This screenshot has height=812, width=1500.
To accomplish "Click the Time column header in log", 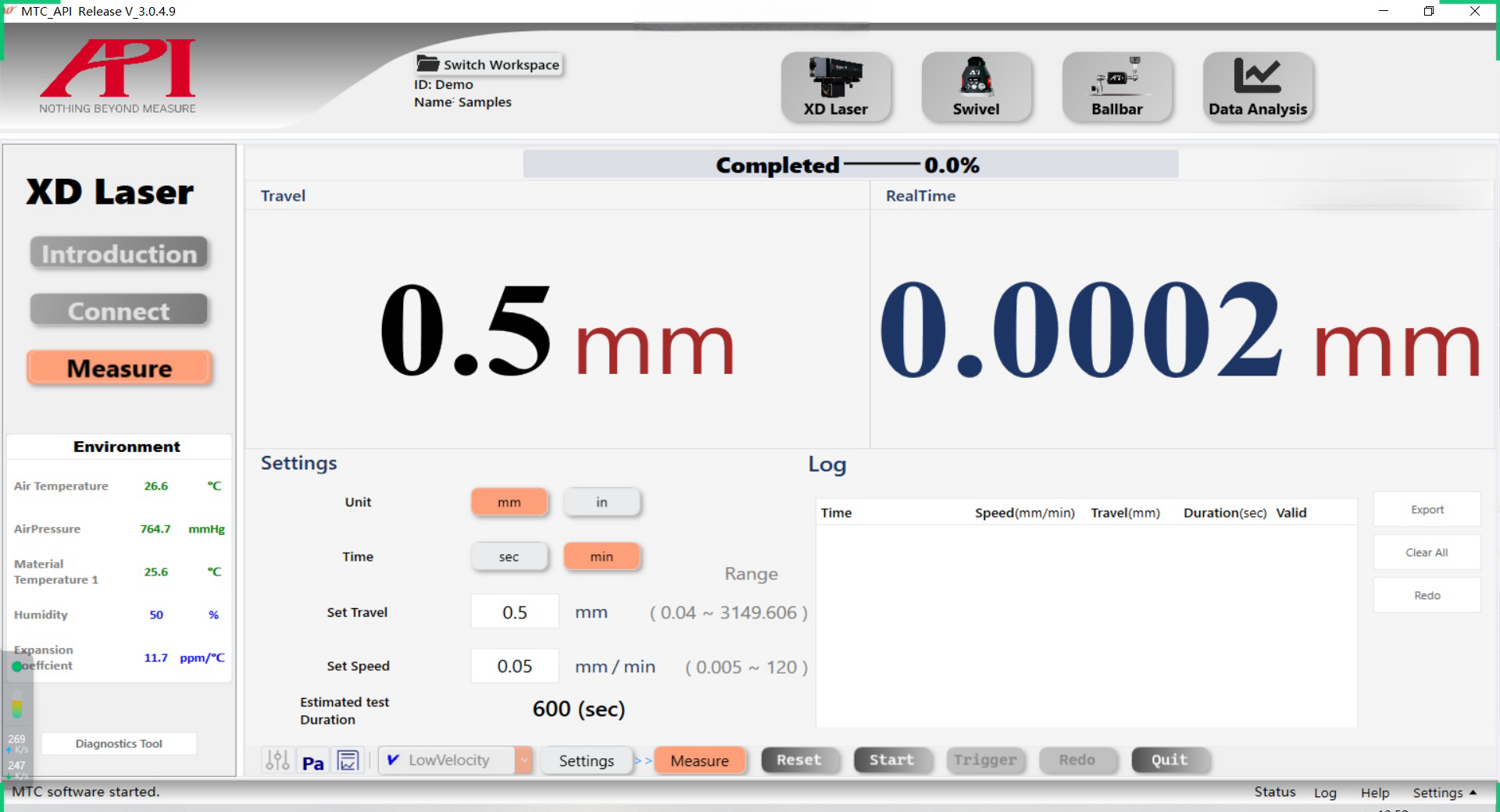I will click(836, 513).
